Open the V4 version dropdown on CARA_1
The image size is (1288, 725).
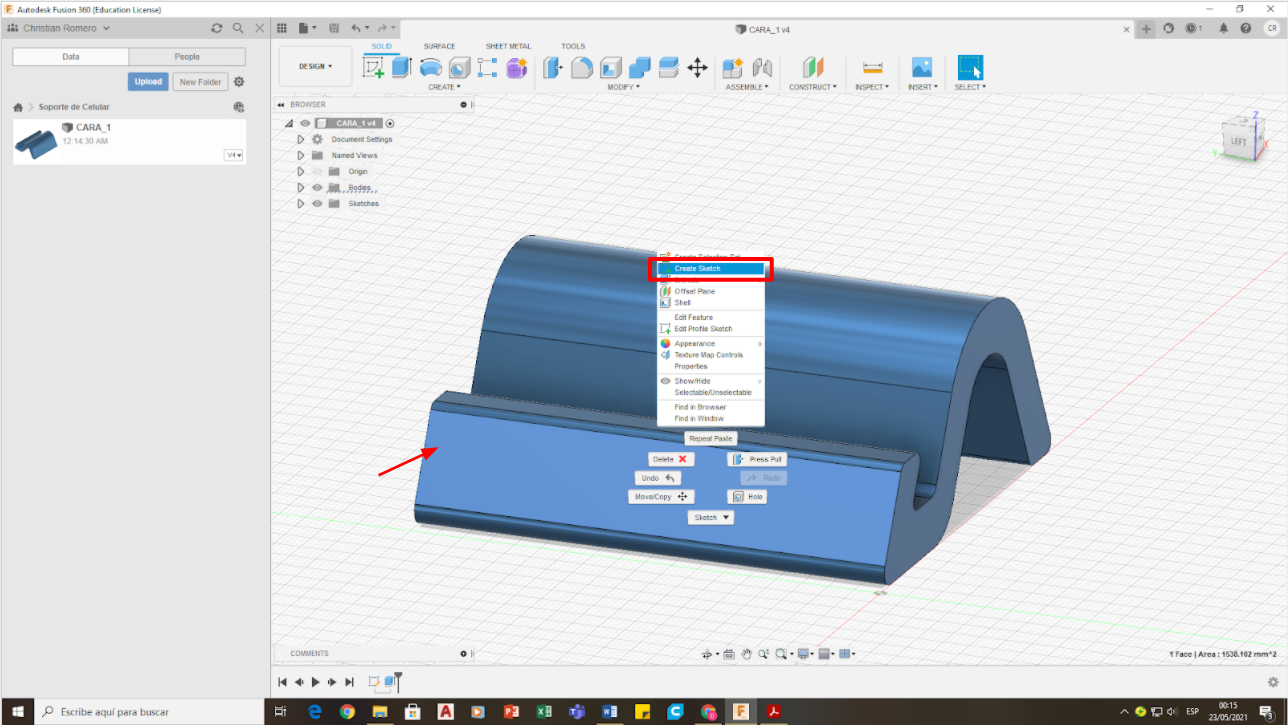(234, 155)
